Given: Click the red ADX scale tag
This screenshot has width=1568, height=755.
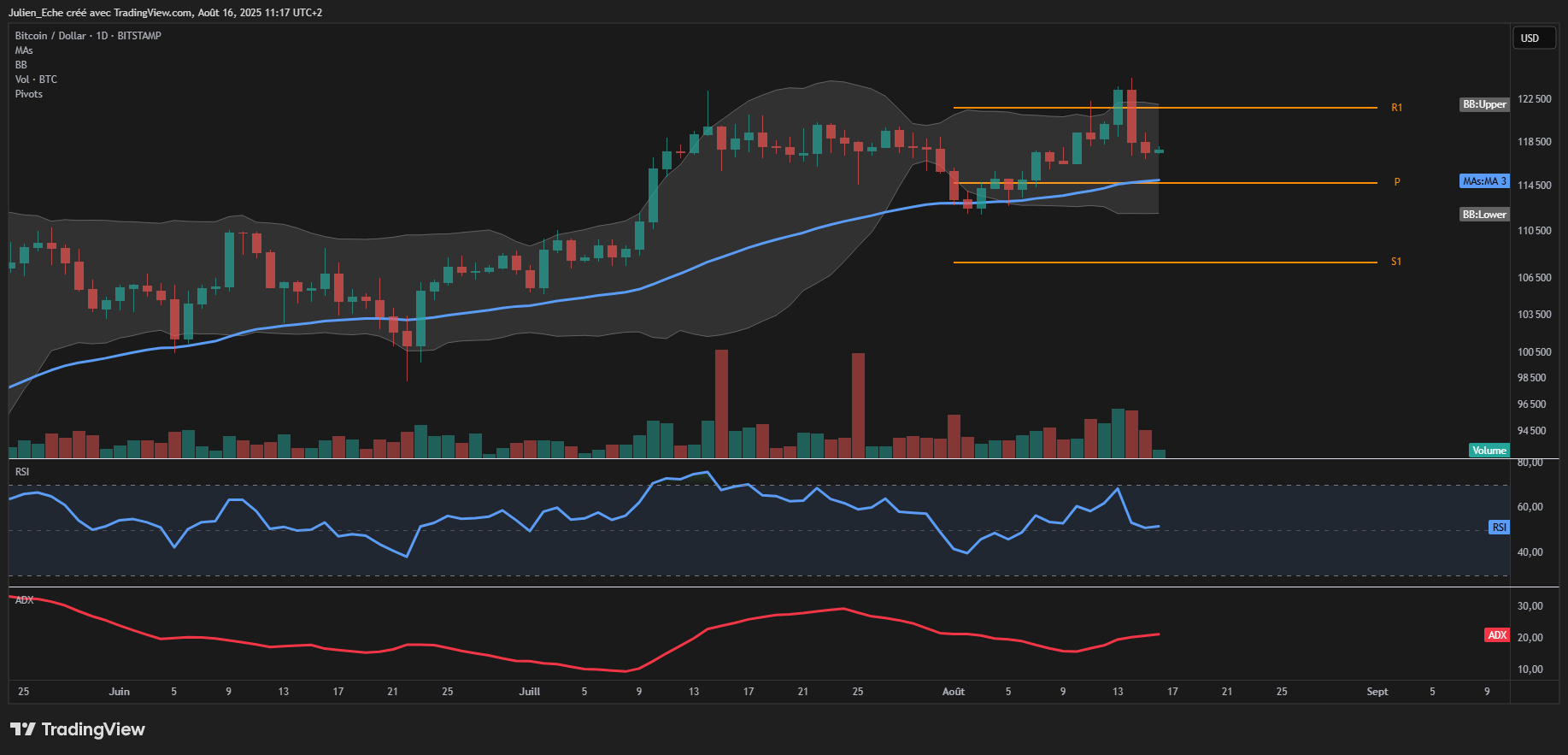Looking at the screenshot, I should 1497,635.
